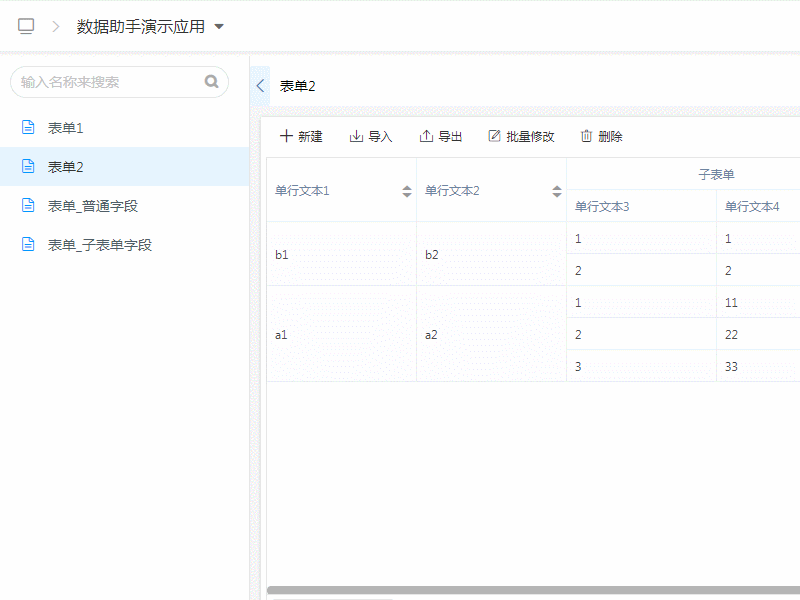Screen dimensions: 800x600
Task: Click the plus icon for 新建
Action: click(x=286, y=136)
